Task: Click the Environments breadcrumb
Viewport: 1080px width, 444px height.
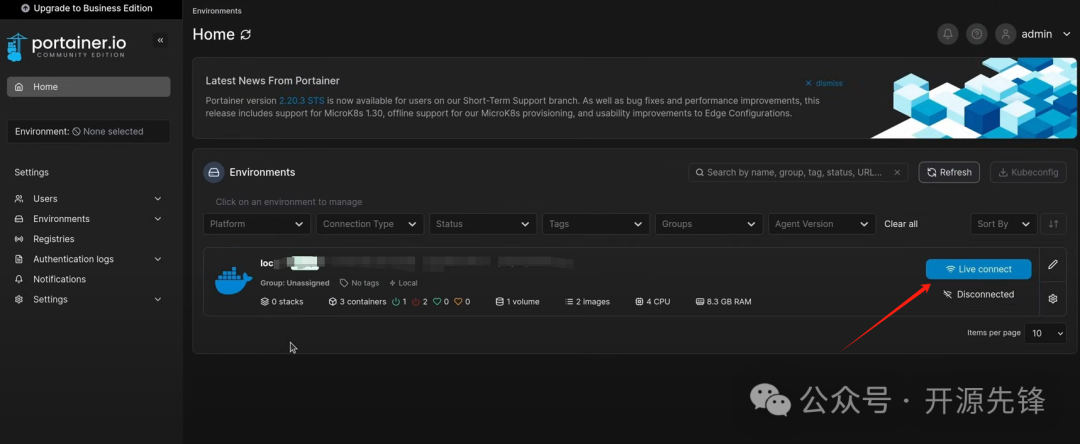Action: tap(217, 11)
